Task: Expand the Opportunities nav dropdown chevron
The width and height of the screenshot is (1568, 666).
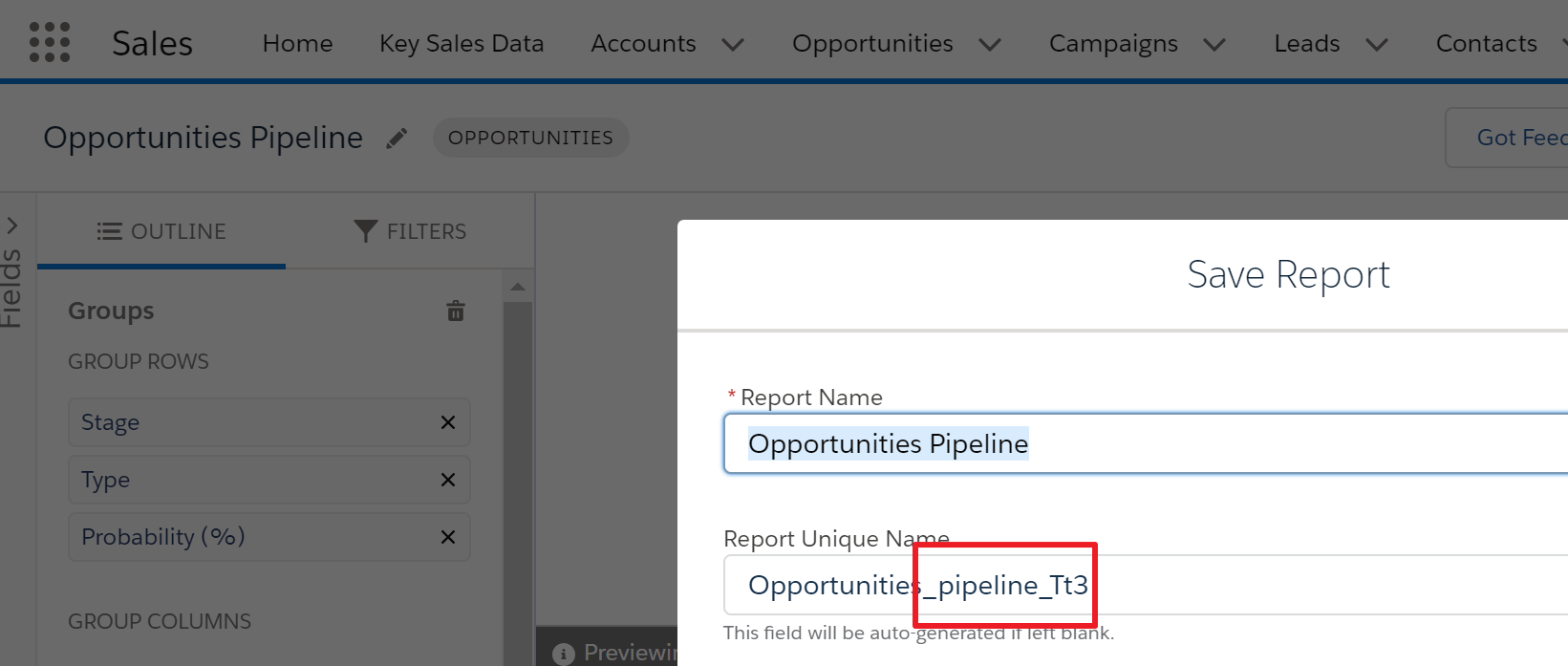Action: (990, 44)
